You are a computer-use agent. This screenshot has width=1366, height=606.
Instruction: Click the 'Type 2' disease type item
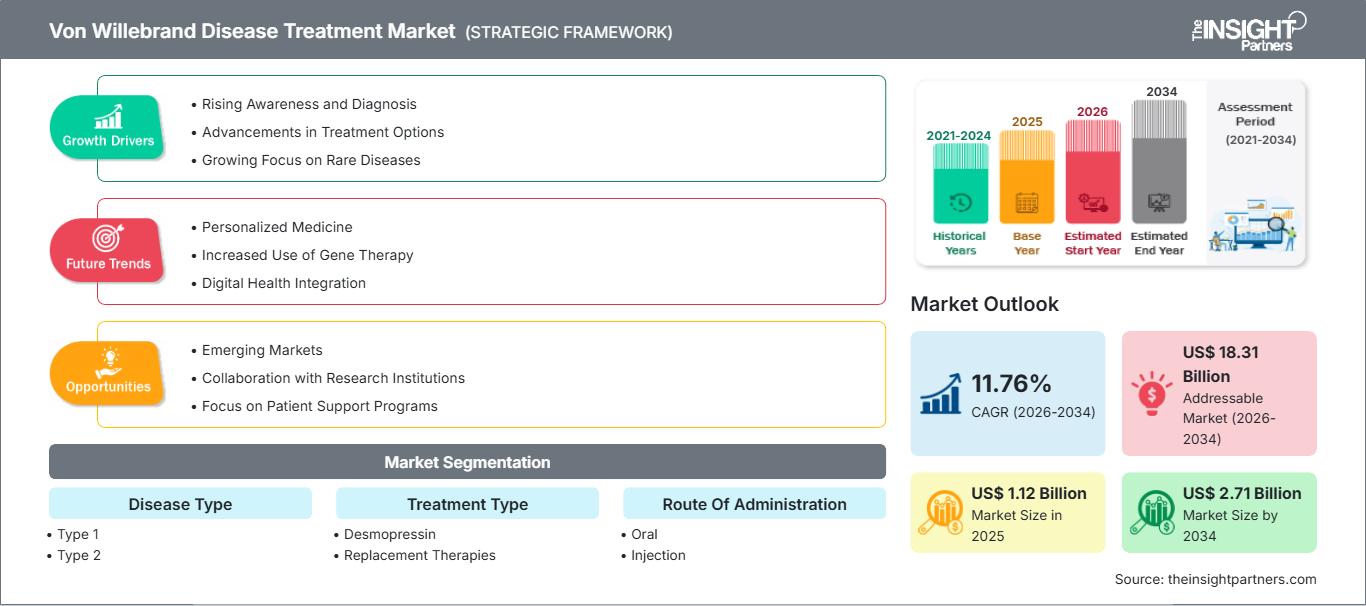(x=78, y=555)
